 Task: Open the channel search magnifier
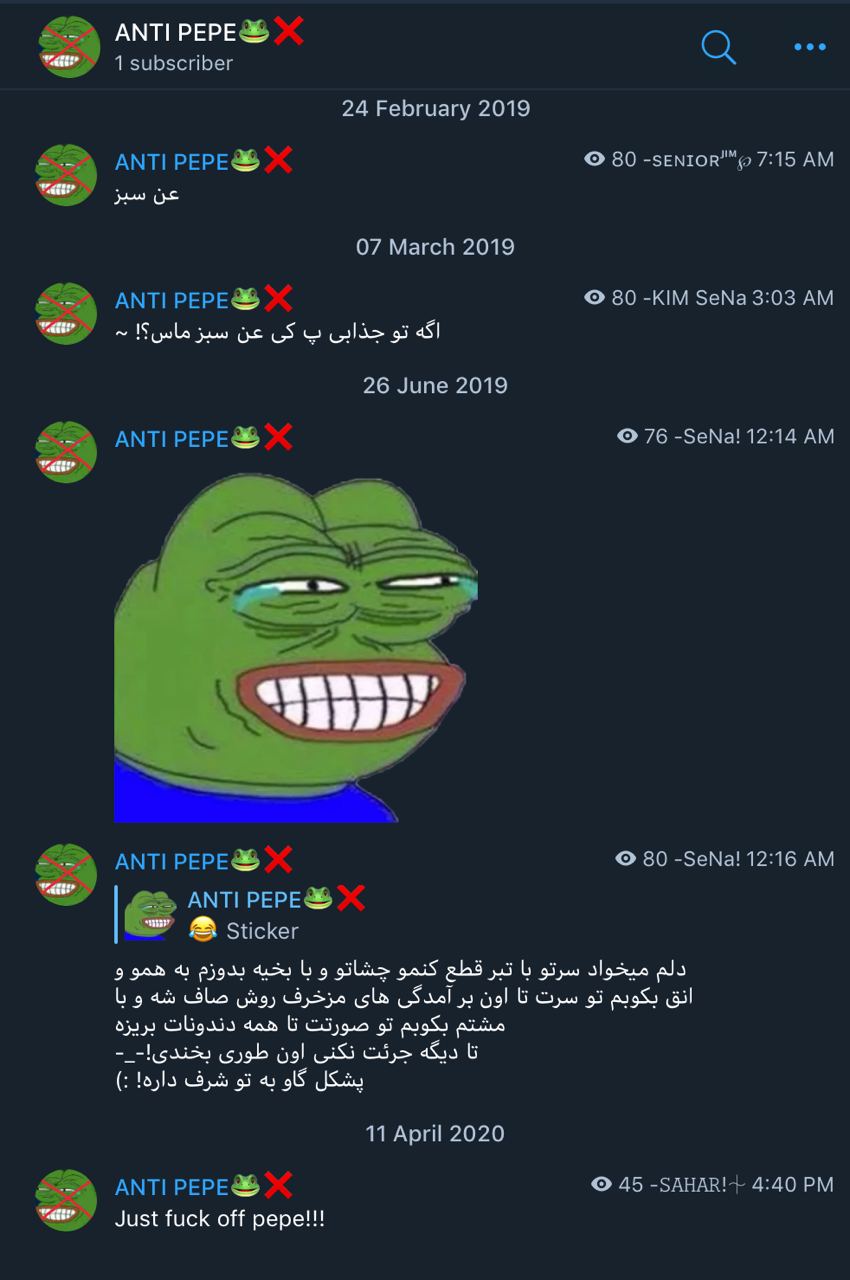(718, 47)
